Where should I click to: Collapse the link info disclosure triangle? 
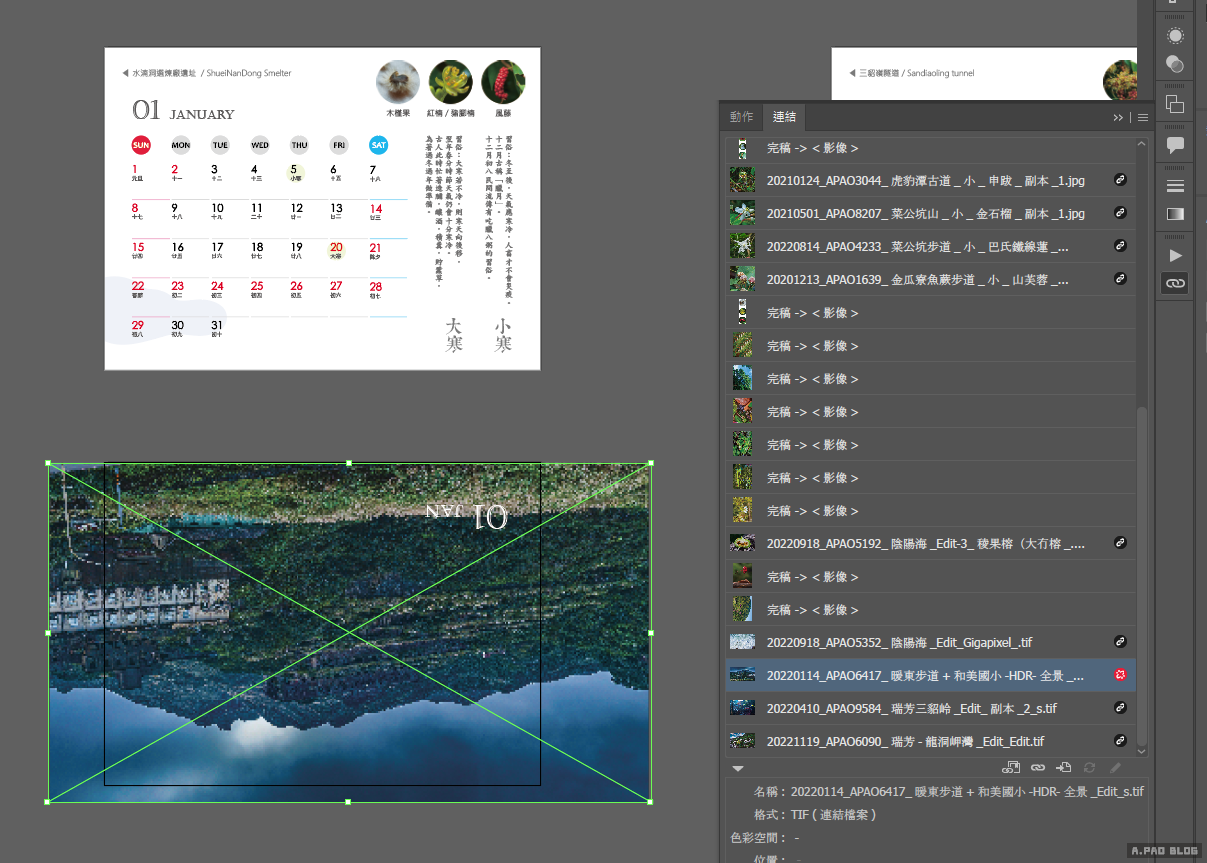tap(738, 769)
